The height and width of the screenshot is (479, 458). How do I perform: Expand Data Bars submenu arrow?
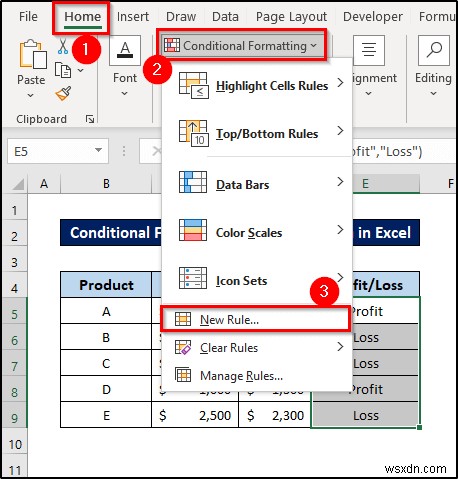click(340, 182)
